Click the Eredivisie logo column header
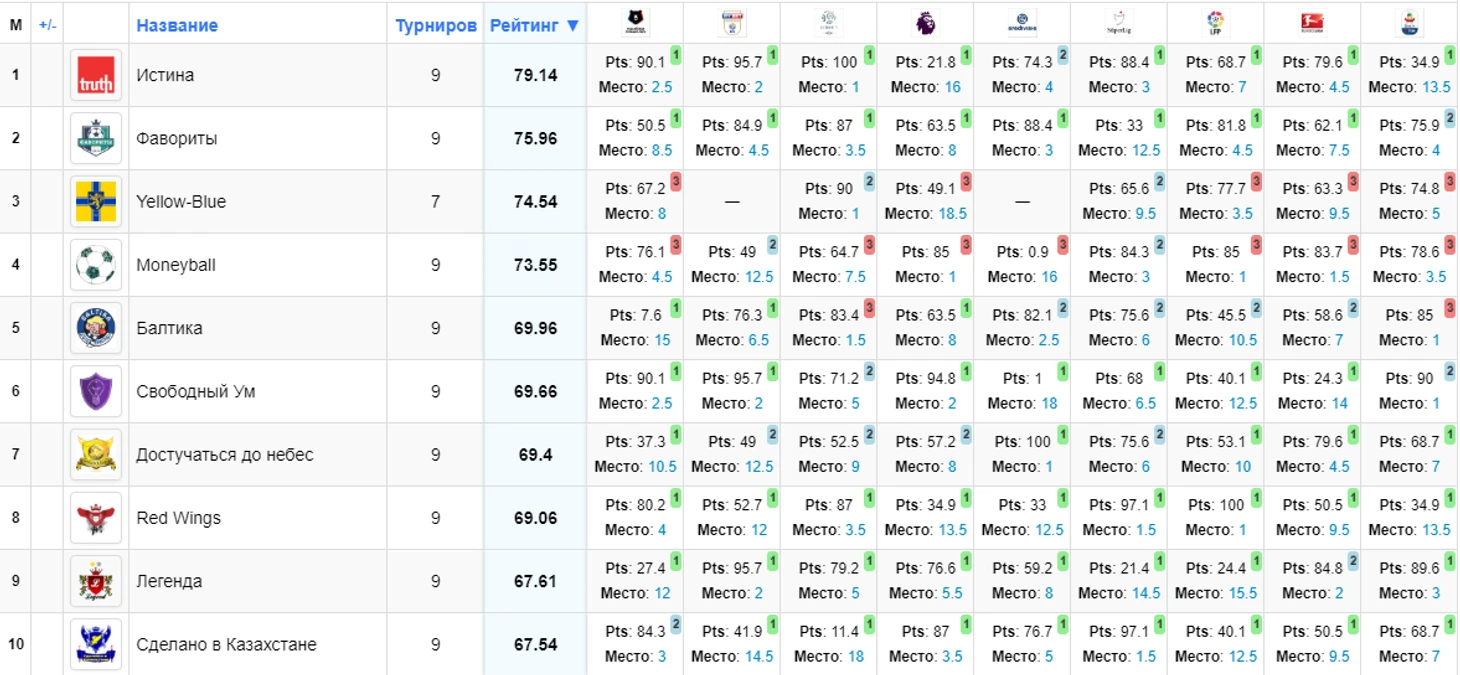 pos(1021,19)
